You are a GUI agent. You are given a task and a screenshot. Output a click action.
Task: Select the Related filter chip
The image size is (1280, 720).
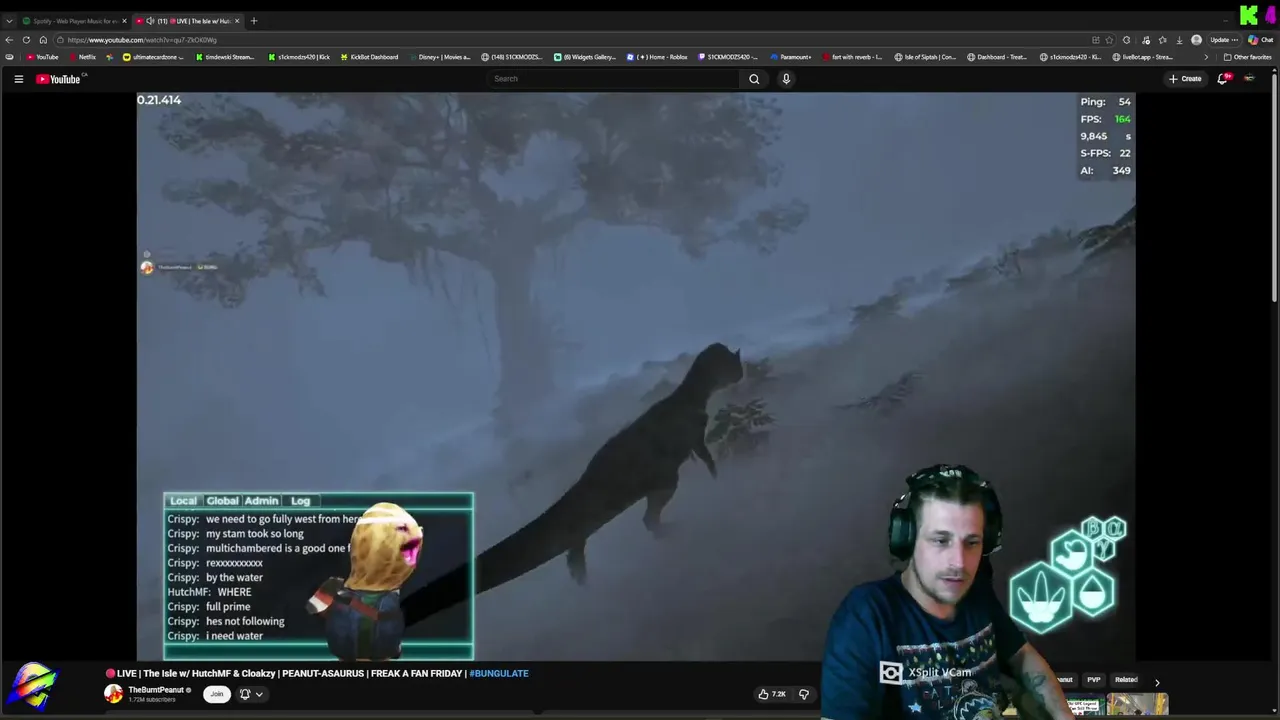pyautogui.click(x=1126, y=680)
